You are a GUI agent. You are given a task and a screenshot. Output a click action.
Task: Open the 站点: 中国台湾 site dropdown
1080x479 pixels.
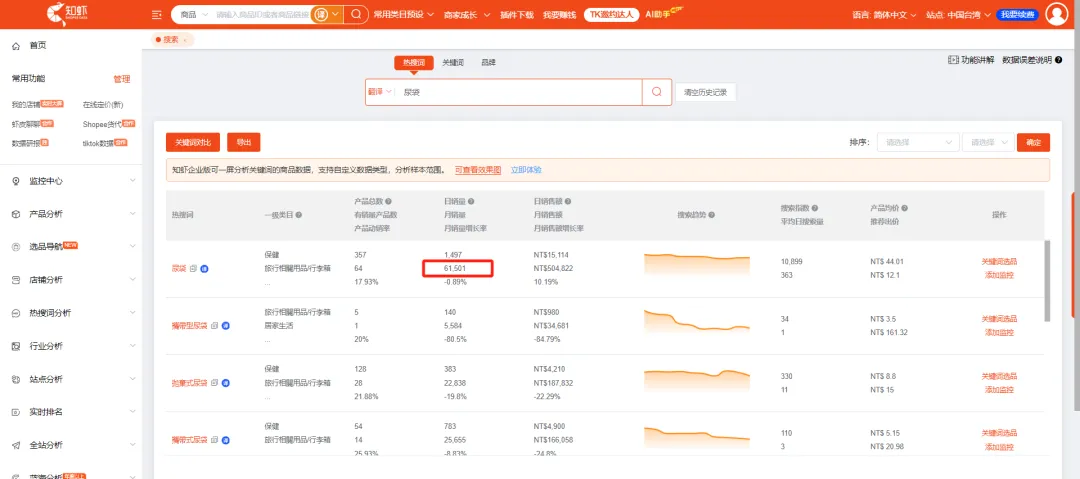(x=958, y=14)
